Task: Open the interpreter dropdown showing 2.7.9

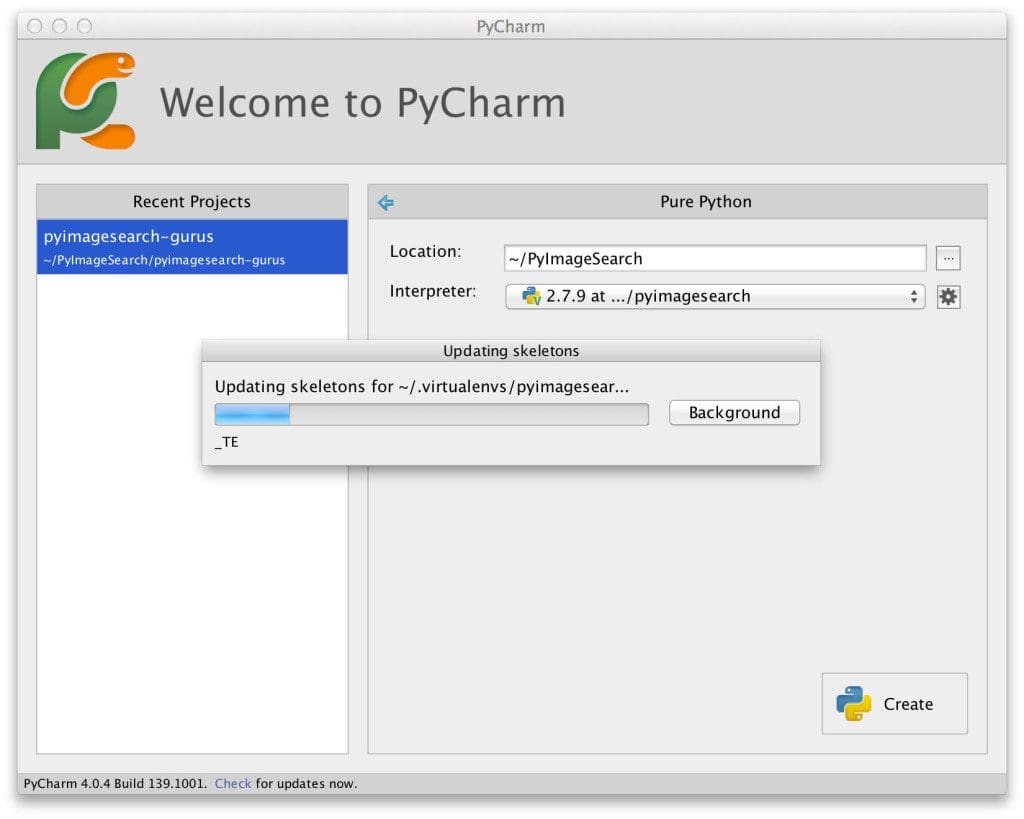Action: click(715, 296)
